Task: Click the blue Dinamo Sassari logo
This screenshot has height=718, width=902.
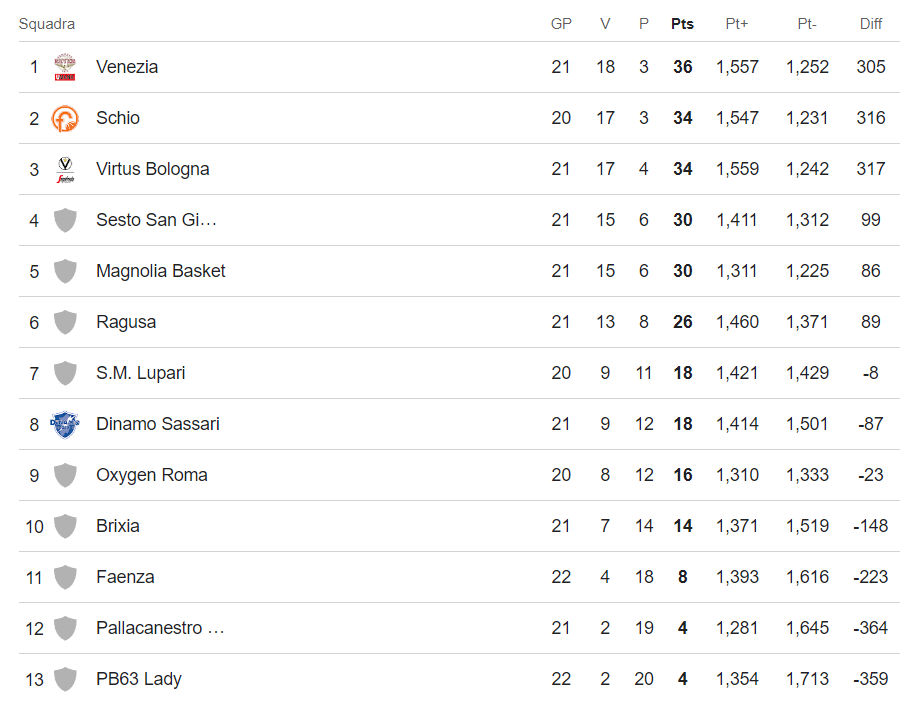Action: pos(65,425)
